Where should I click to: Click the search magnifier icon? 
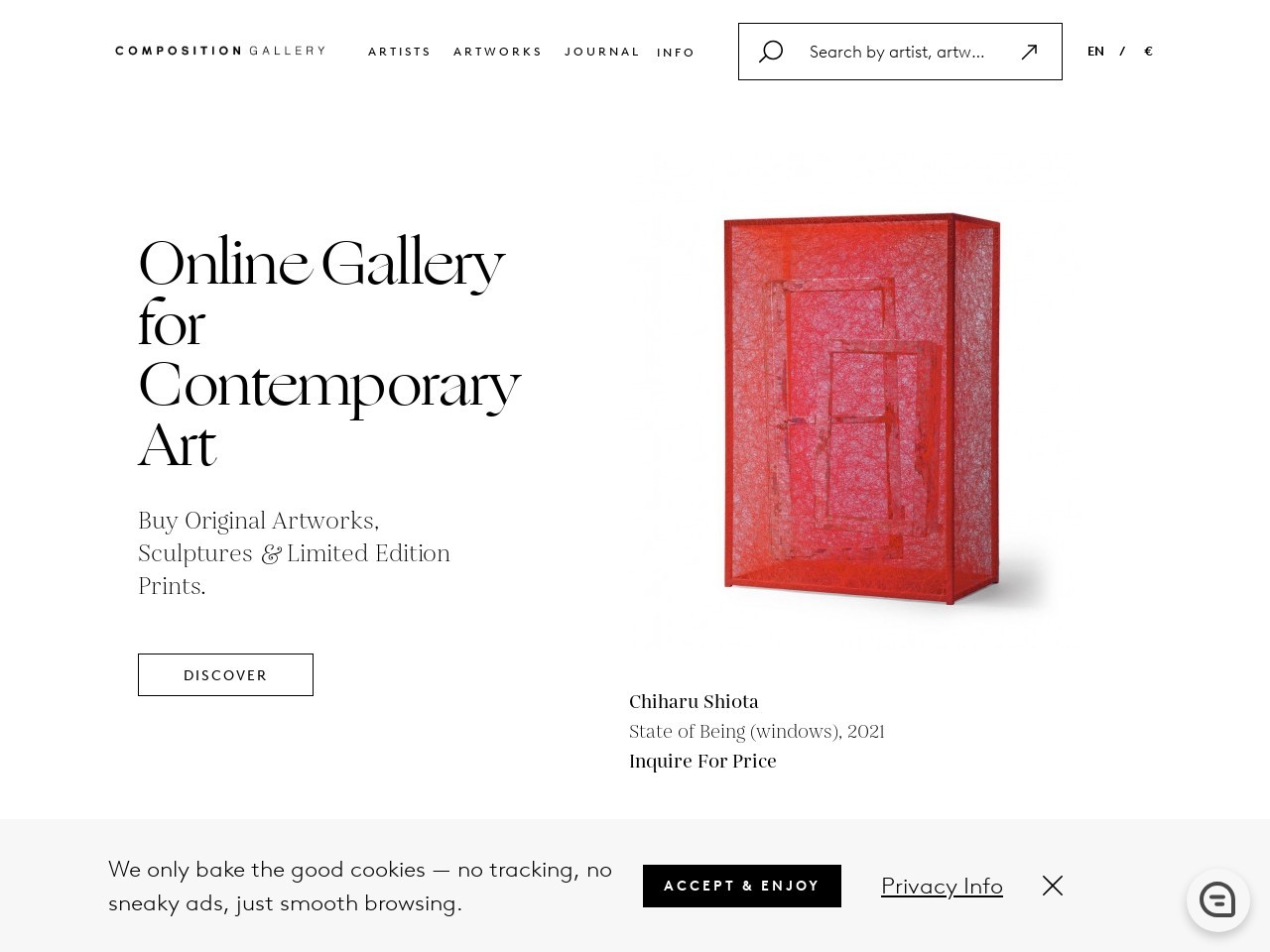pos(771,52)
